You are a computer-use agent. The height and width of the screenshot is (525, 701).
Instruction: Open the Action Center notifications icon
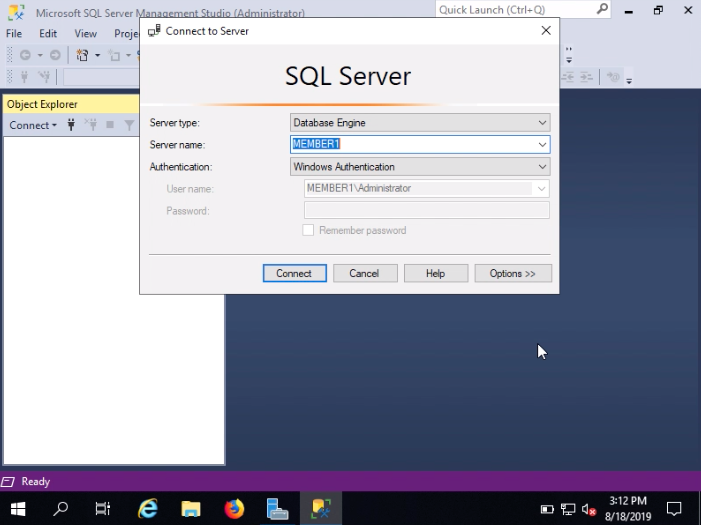[x=674, y=509]
